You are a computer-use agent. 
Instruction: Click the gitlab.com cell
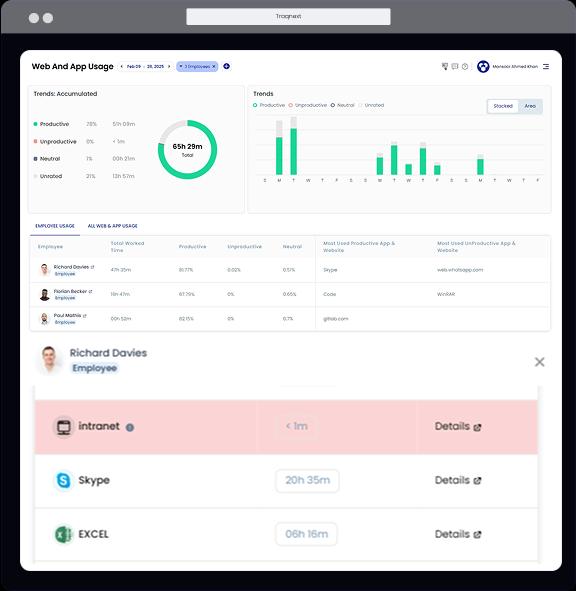pos(335,318)
